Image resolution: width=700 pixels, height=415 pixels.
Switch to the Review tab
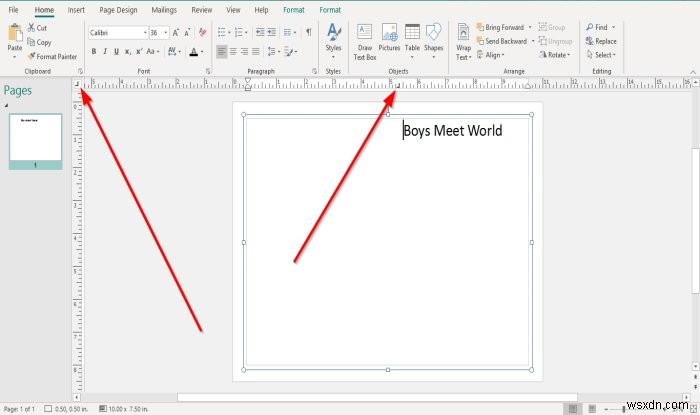202,10
